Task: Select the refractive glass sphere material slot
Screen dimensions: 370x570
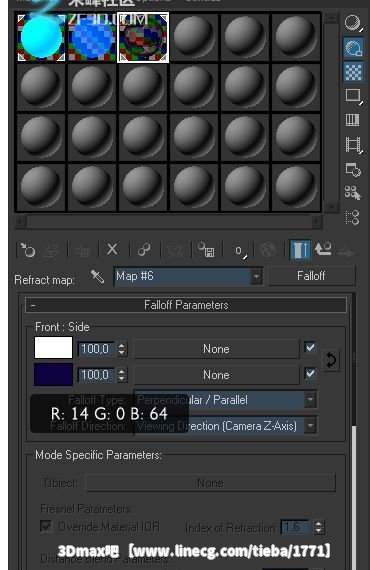Action: (x=143, y=37)
